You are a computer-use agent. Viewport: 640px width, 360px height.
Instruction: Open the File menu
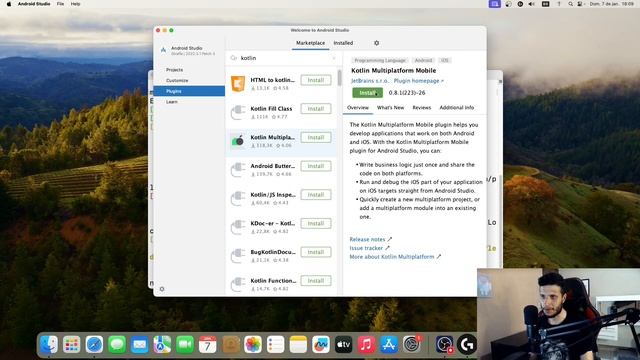pos(60,4)
